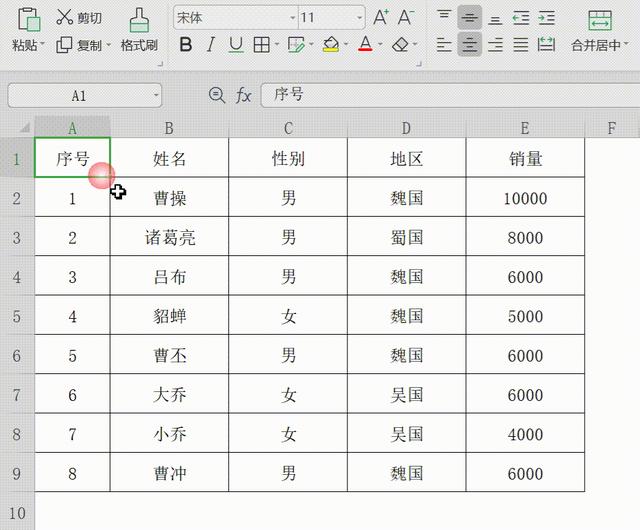The width and height of the screenshot is (640, 530).
Task: Align text to bottom
Action: [495, 18]
